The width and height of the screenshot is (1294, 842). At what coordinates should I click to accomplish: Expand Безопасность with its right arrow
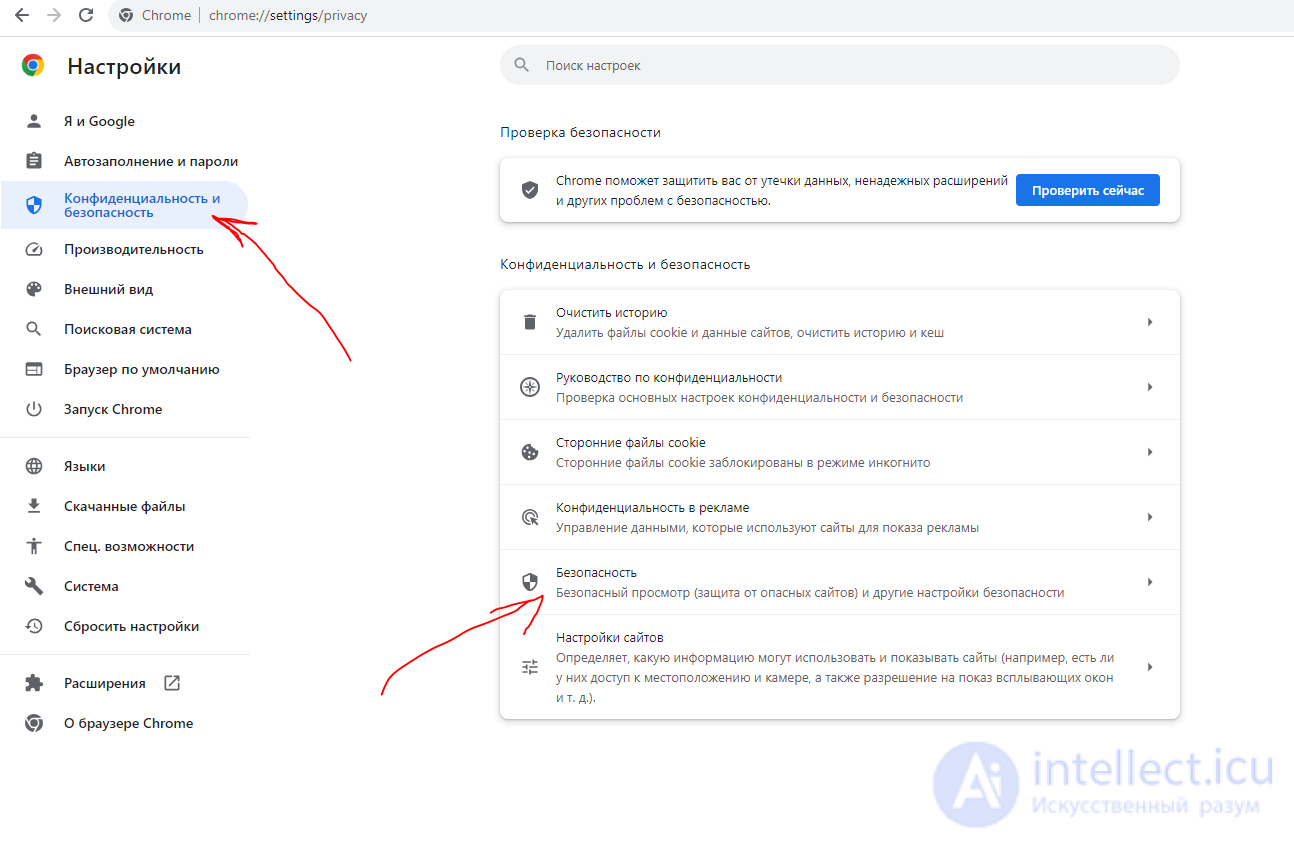[x=1150, y=582]
